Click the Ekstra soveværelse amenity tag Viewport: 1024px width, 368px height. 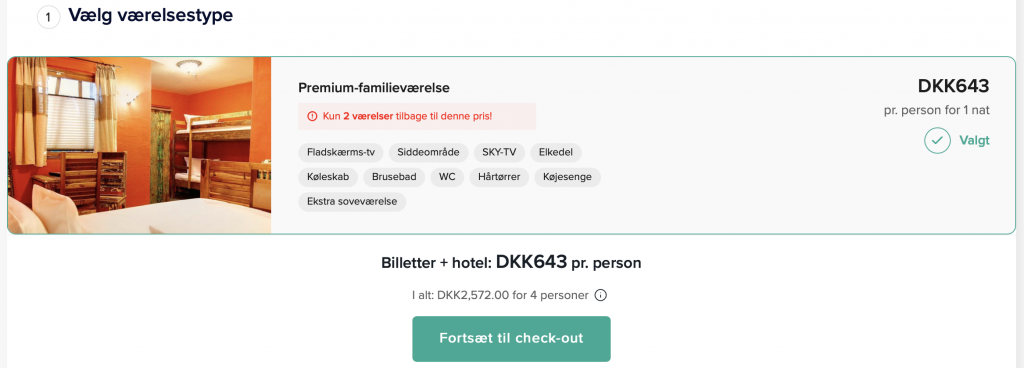click(x=352, y=202)
